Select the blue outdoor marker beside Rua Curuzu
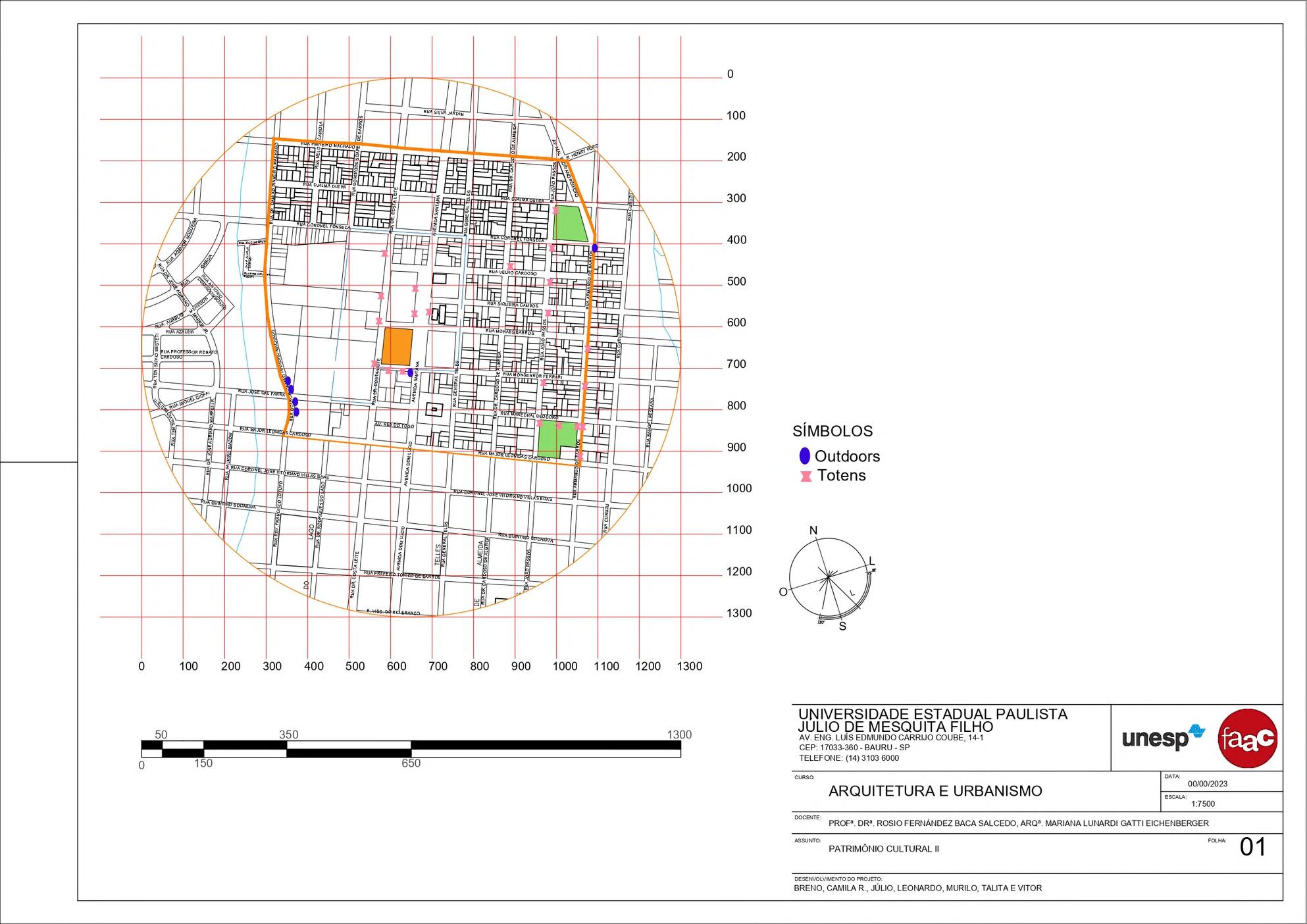The width and height of the screenshot is (1307, 924). (x=594, y=248)
